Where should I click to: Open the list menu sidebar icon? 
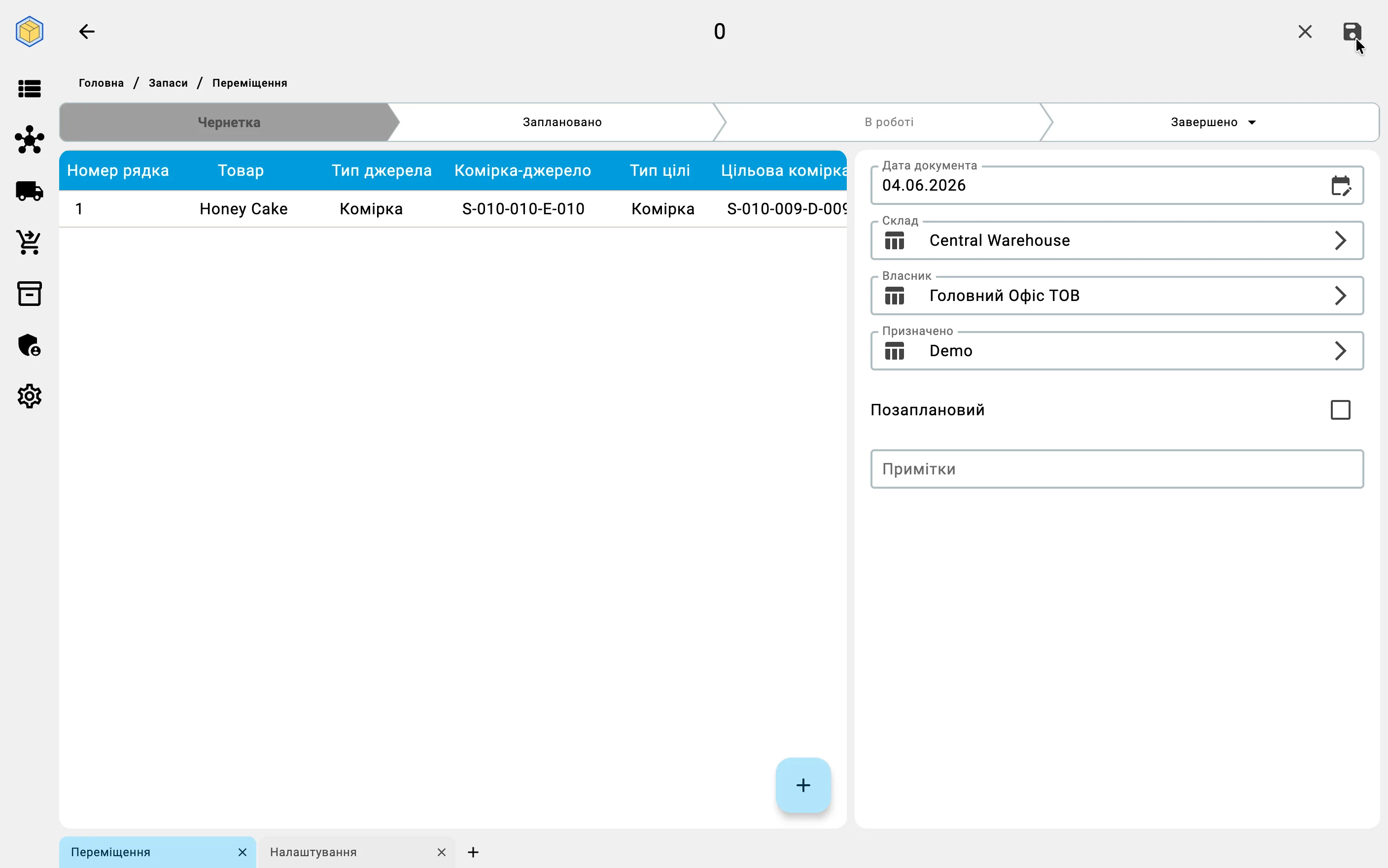coord(29,88)
